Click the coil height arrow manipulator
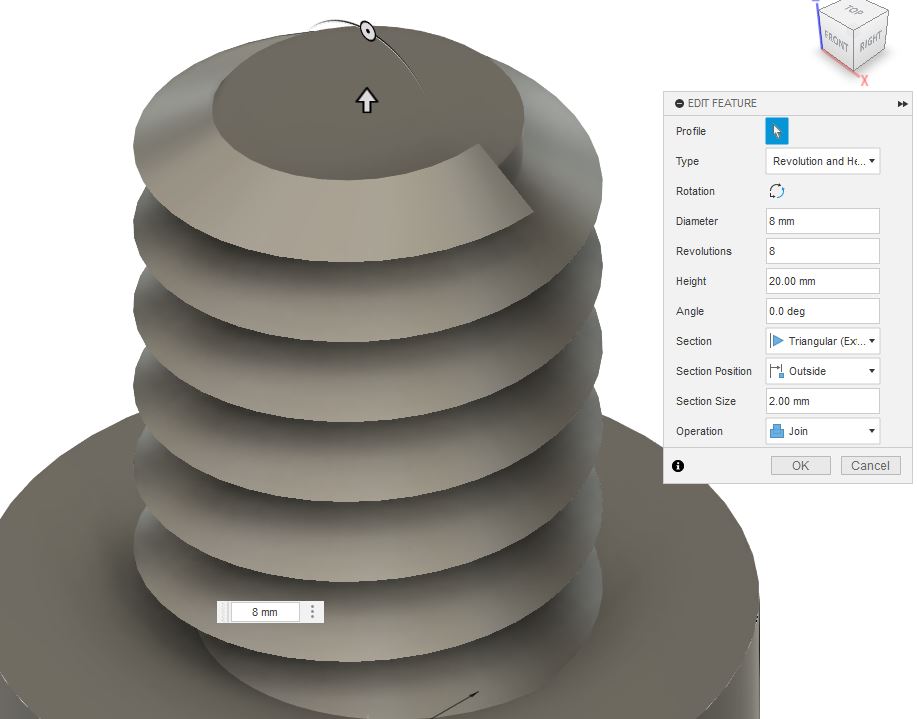Image resolution: width=917 pixels, height=719 pixels. (x=367, y=100)
